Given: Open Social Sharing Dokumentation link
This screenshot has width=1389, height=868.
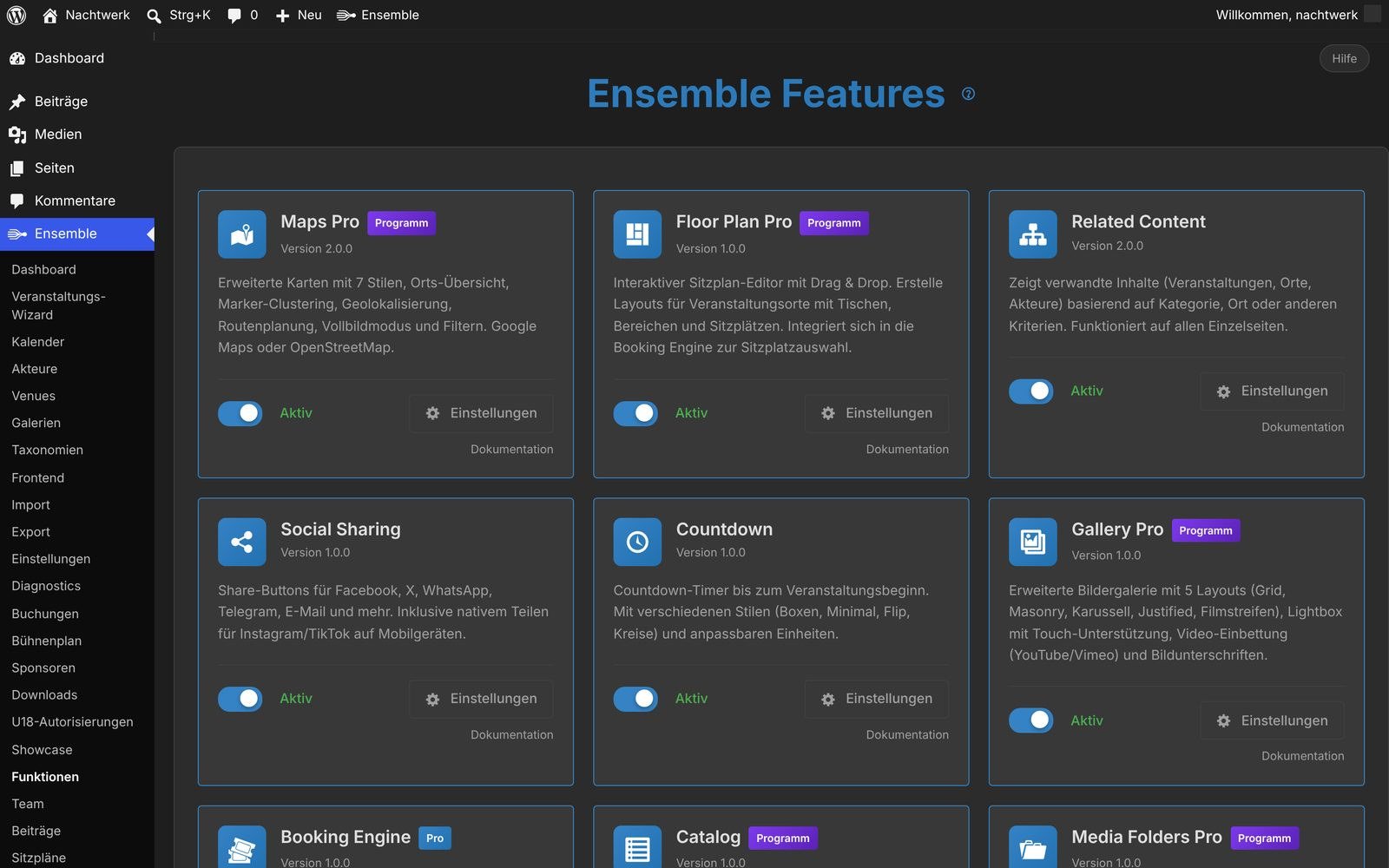Looking at the screenshot, I should [512, 734].
